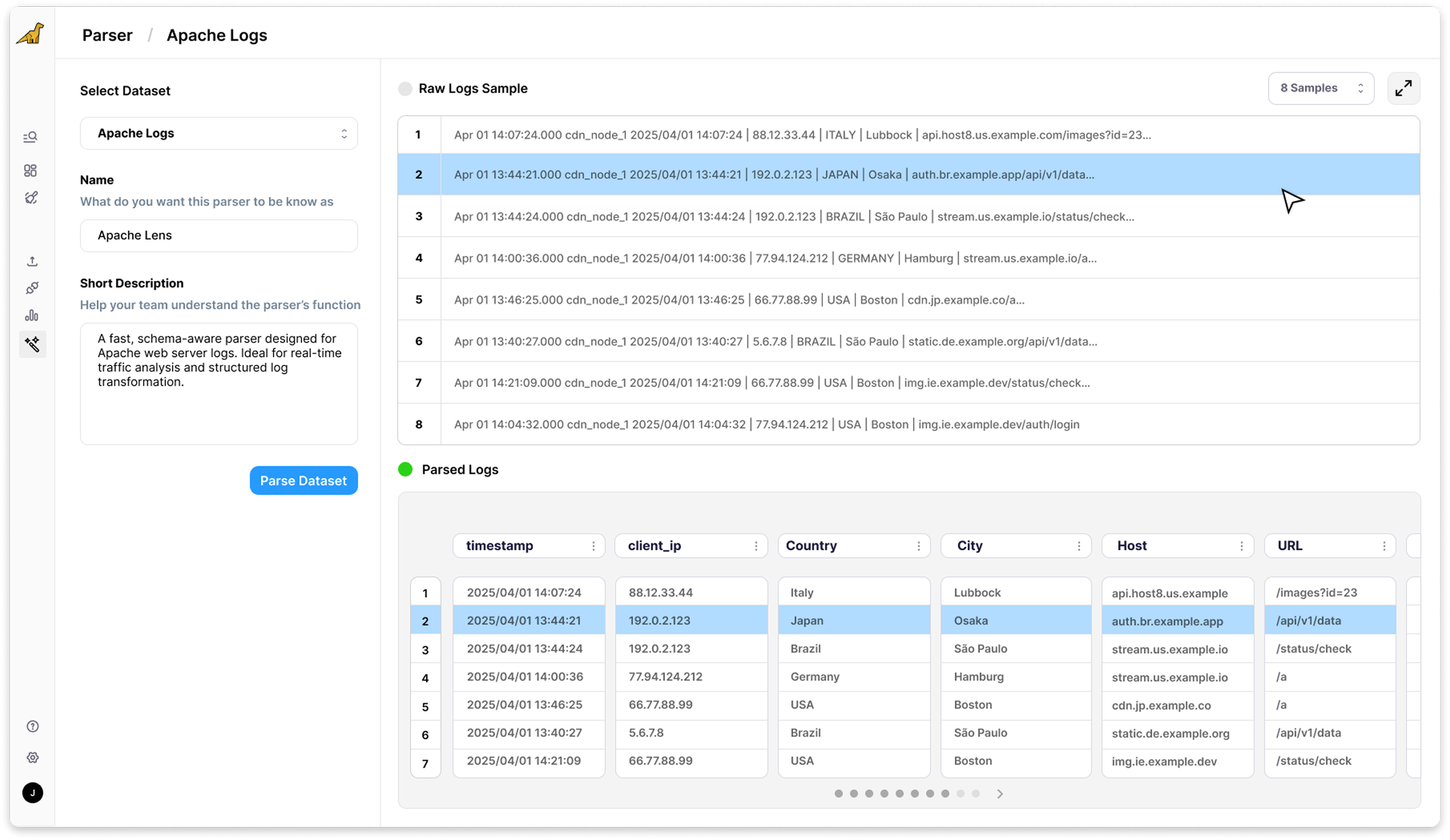1450x840 pixels.
Task: Click the Apache Logs breadcrumb
Action: point(217,35)
